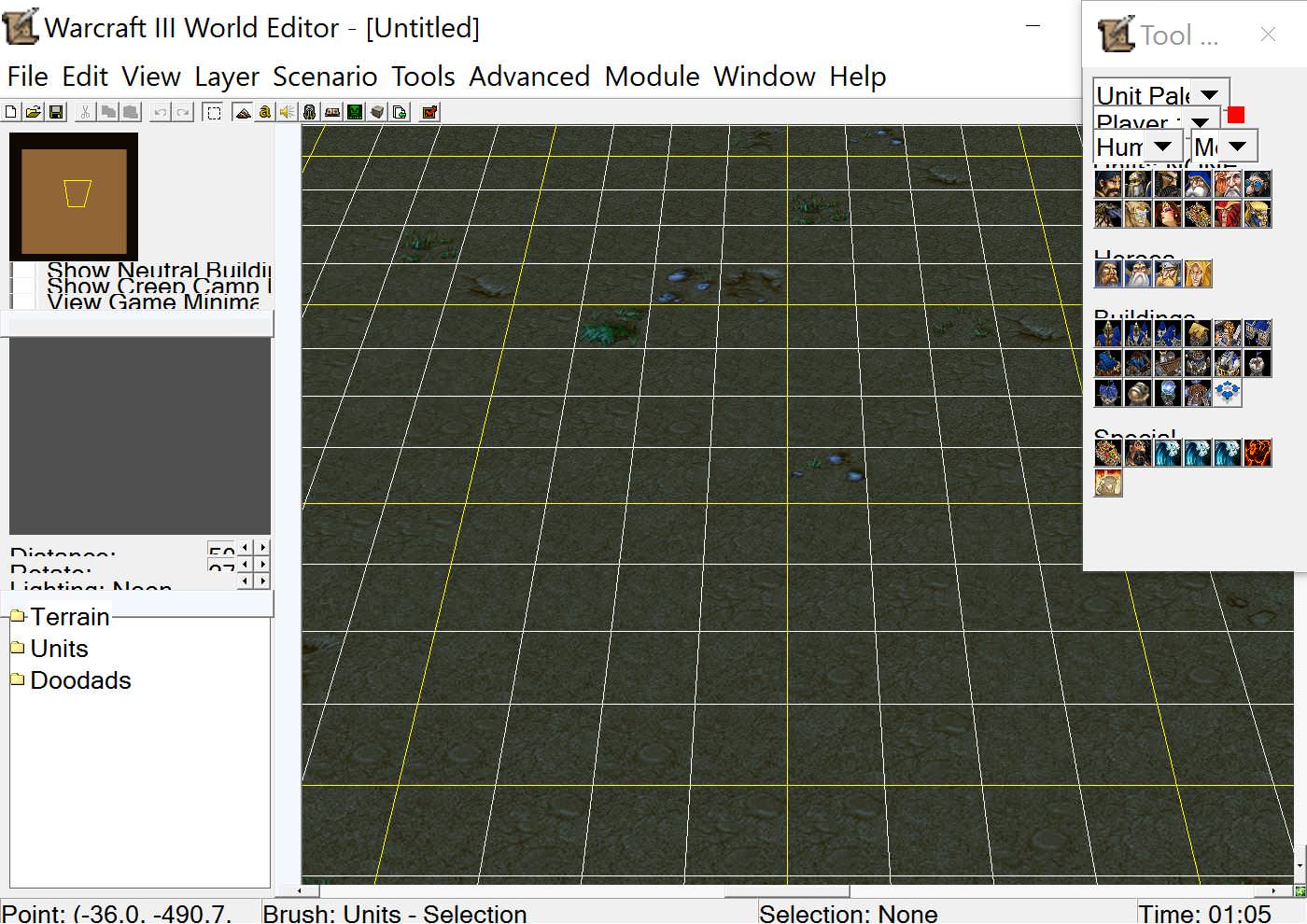Open the Scenario menu
The width and height of the screenshot is (1307, 924).
325,77
